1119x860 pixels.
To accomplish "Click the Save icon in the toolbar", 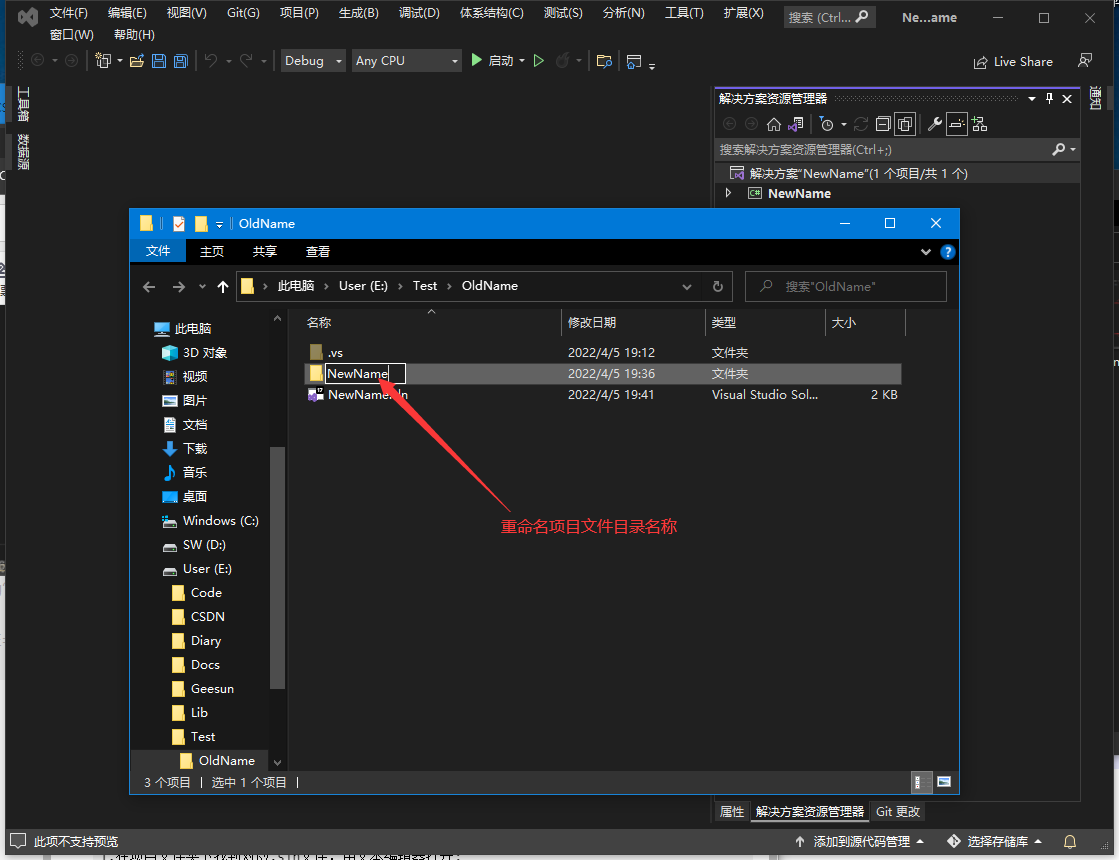I will point(157,62).
